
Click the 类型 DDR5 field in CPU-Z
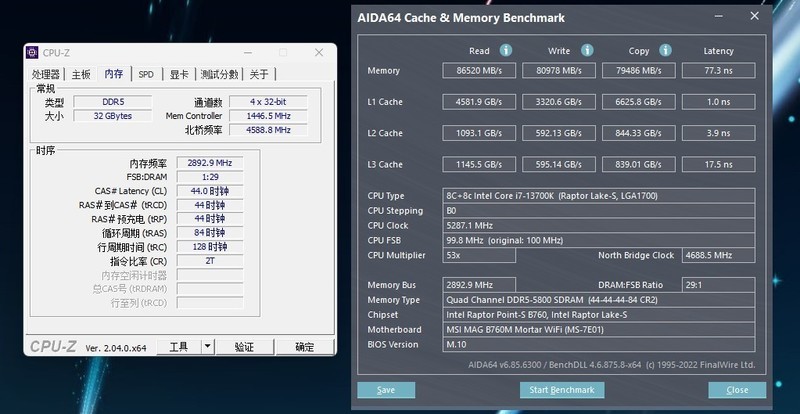click(x=113, y=102)
